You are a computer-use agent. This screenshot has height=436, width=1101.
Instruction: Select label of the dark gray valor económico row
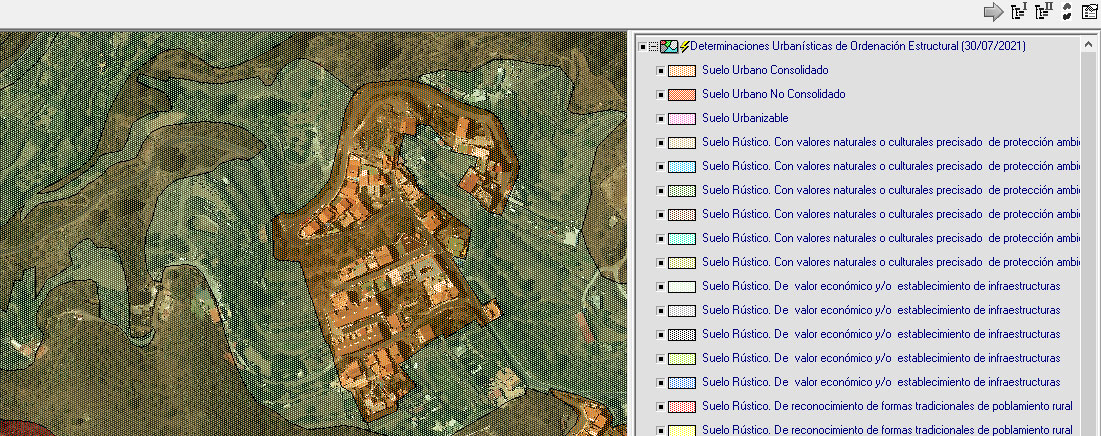coord(881,334)
